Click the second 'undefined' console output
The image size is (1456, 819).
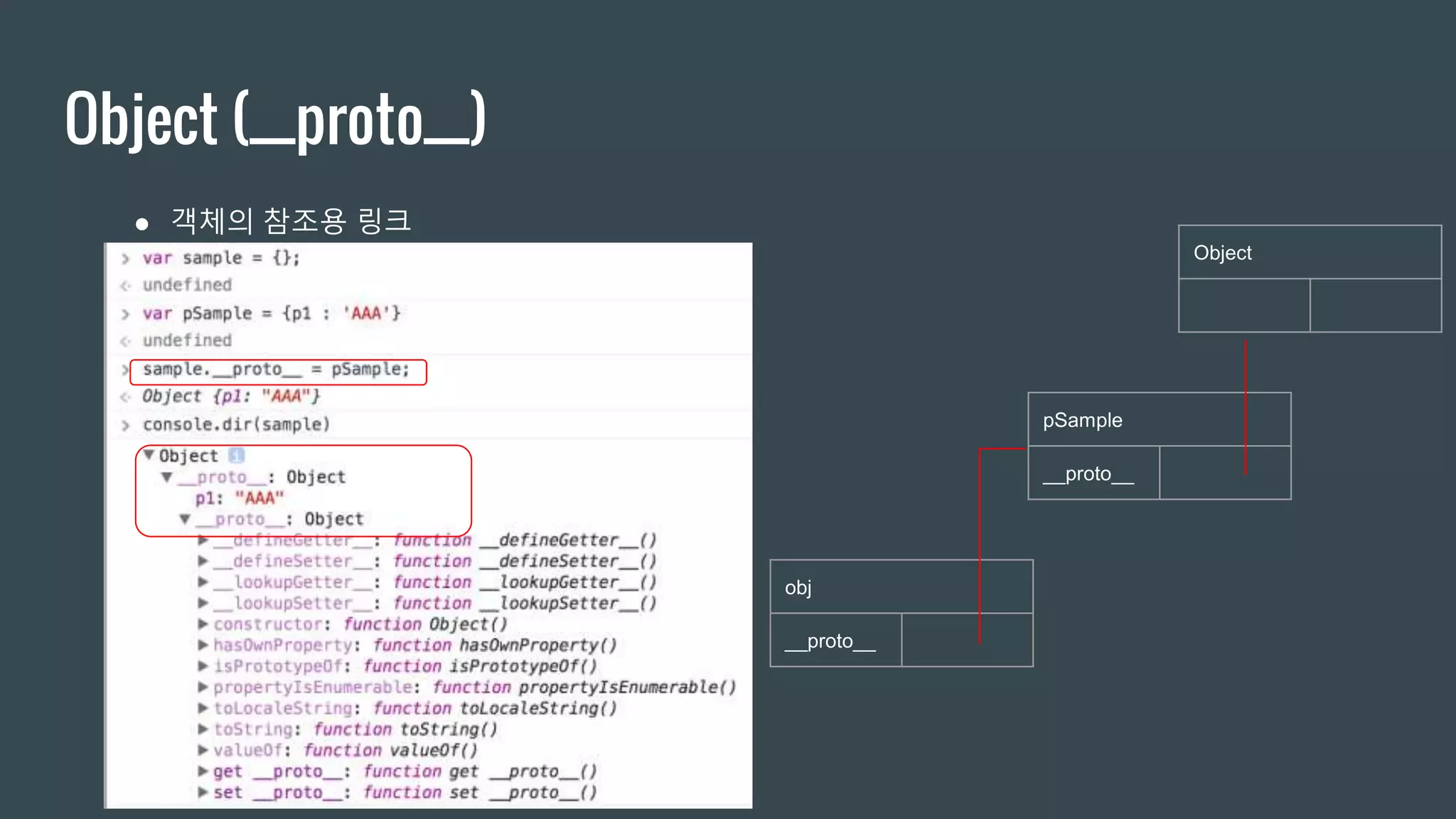point(187,341)
